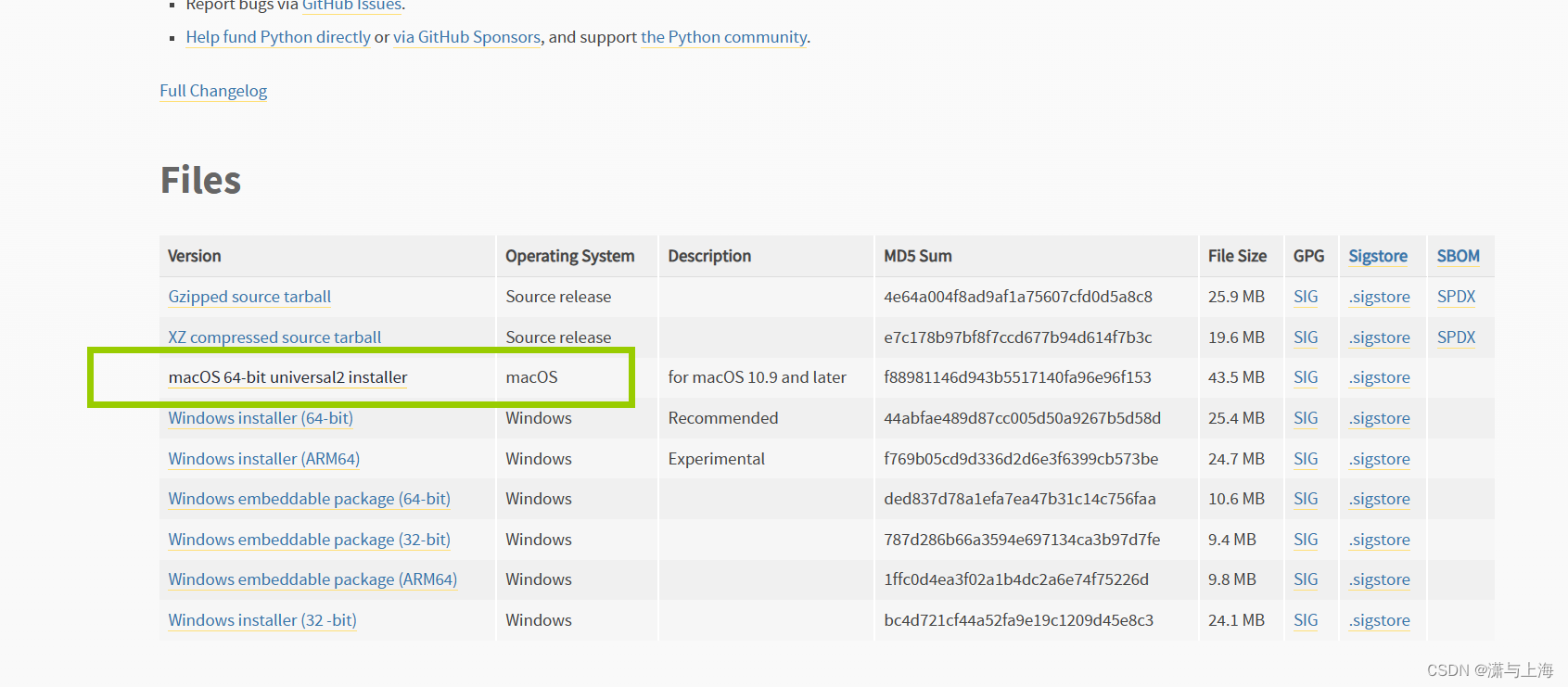This screenshot has height=687, width=1568.
Task: Click the Files section heading
Action: [x=200, y=180]
